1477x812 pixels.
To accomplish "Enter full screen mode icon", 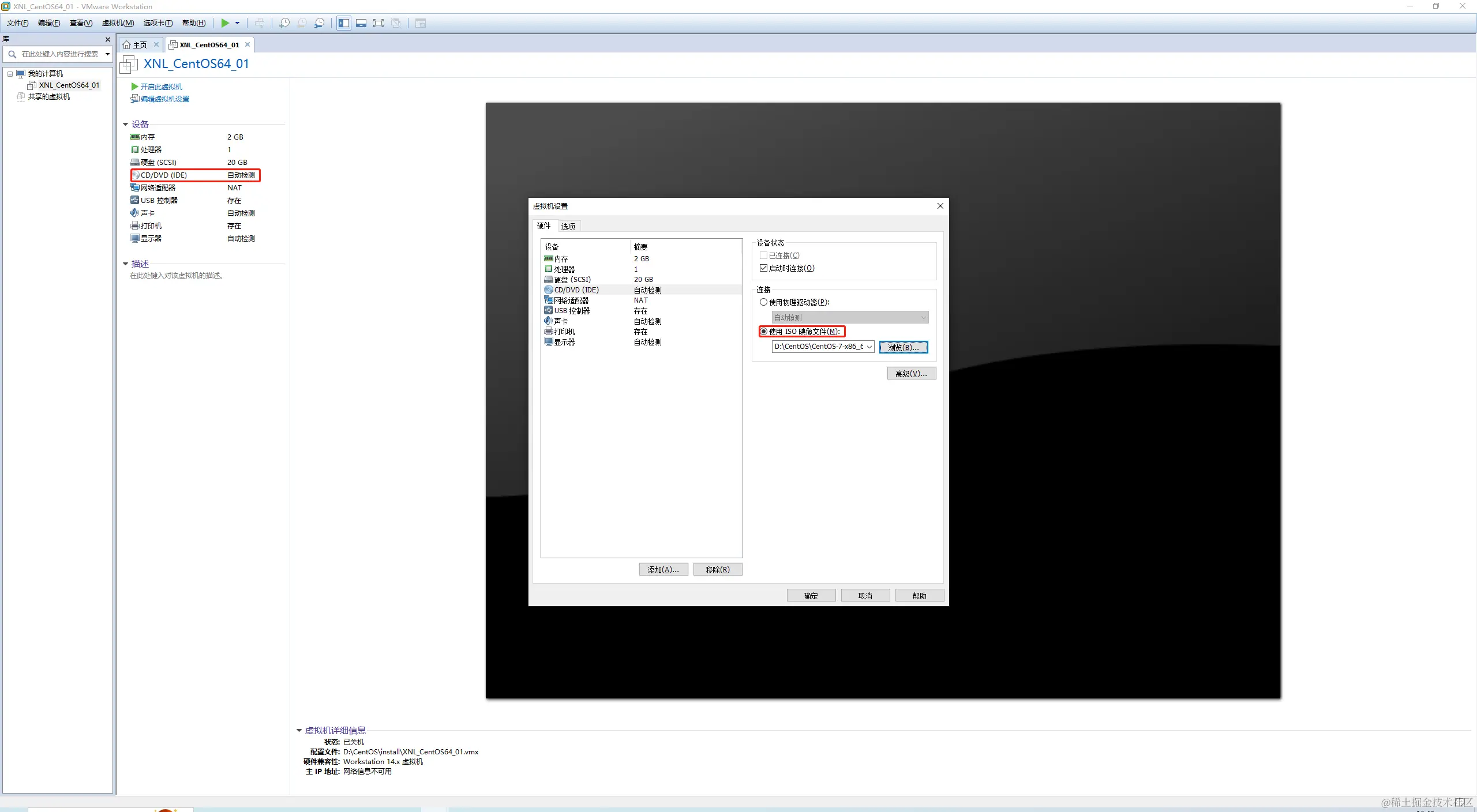I will click(x=378, y=23).
